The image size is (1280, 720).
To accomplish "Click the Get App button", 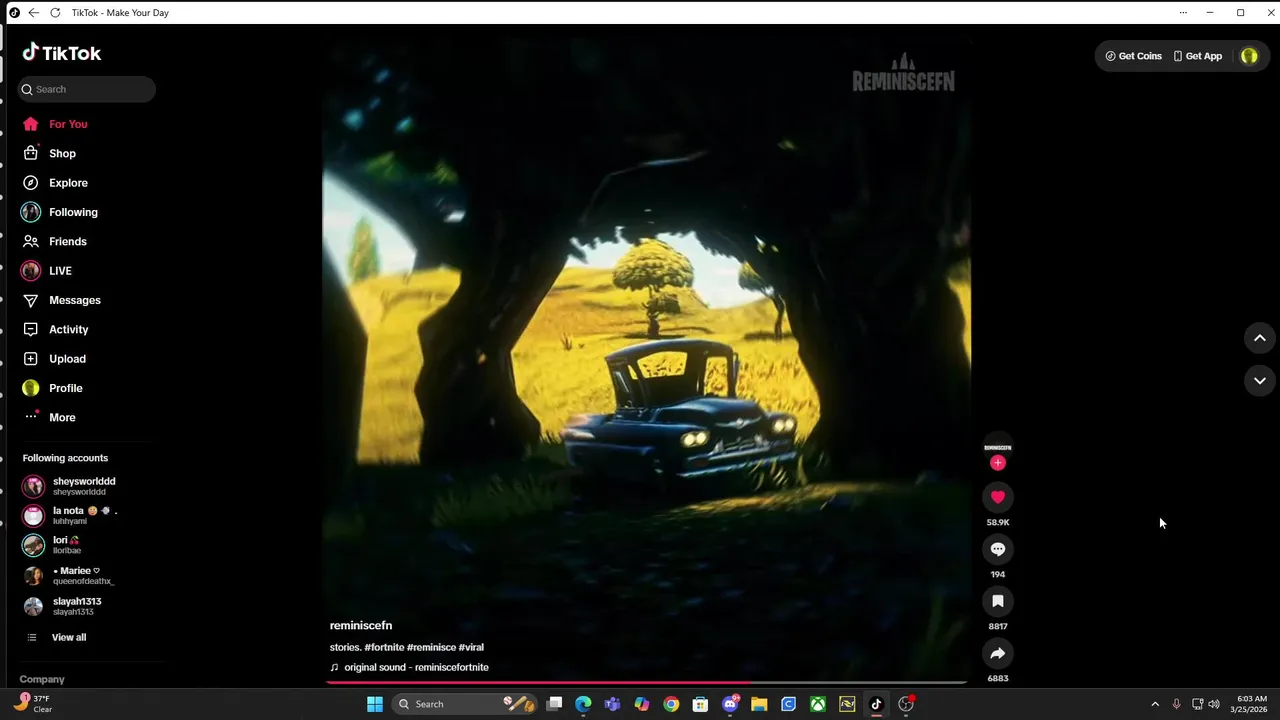I will [x=1197, y=56].
